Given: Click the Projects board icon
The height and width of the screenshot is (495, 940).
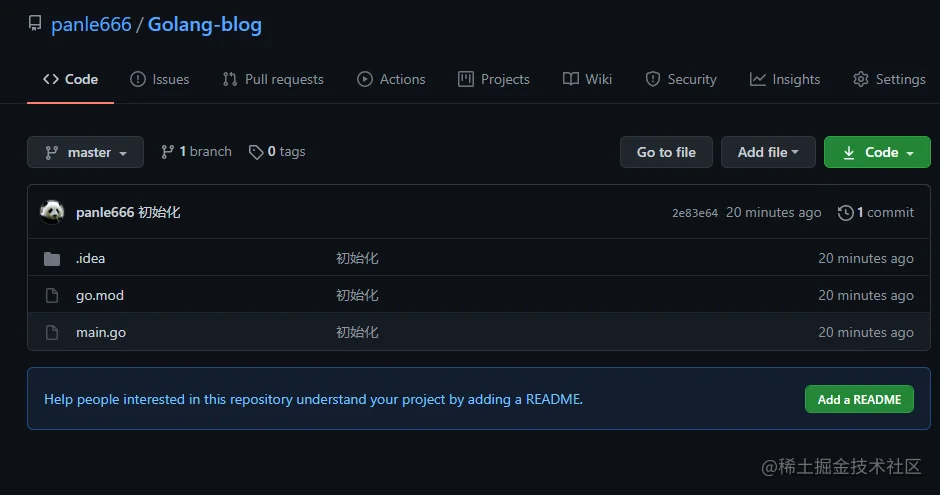Looking at the screenshot, I should click(x=466, y=79).
